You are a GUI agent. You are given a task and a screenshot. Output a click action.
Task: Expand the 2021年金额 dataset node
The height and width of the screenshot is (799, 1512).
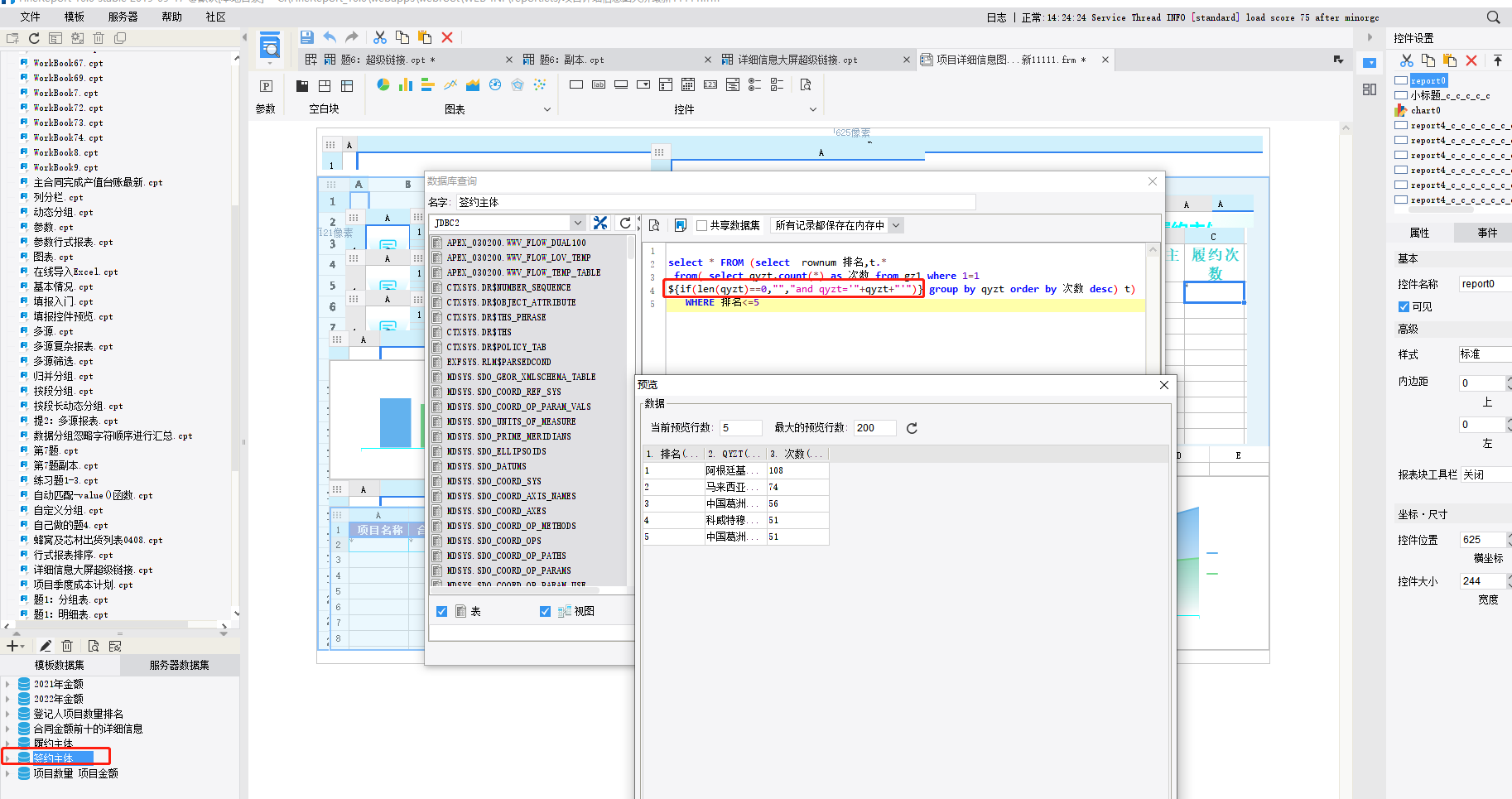coord(8,684)
